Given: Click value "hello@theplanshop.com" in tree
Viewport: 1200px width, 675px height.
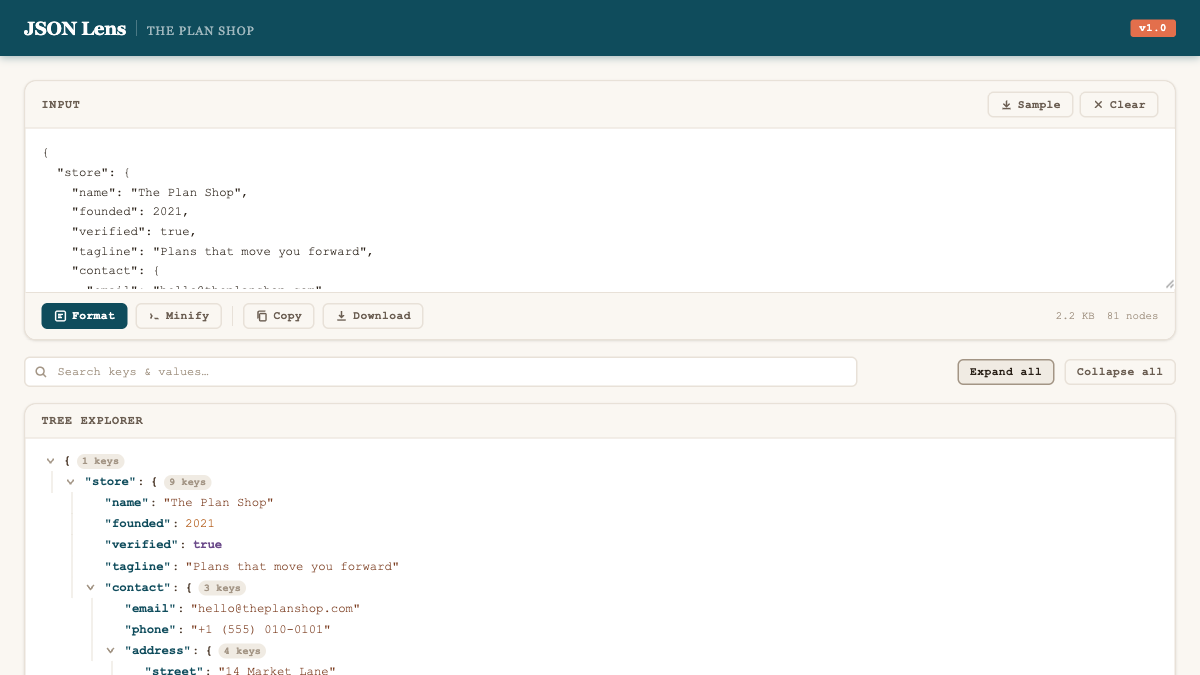Looking at the screenshot, I should pos(275,609).
